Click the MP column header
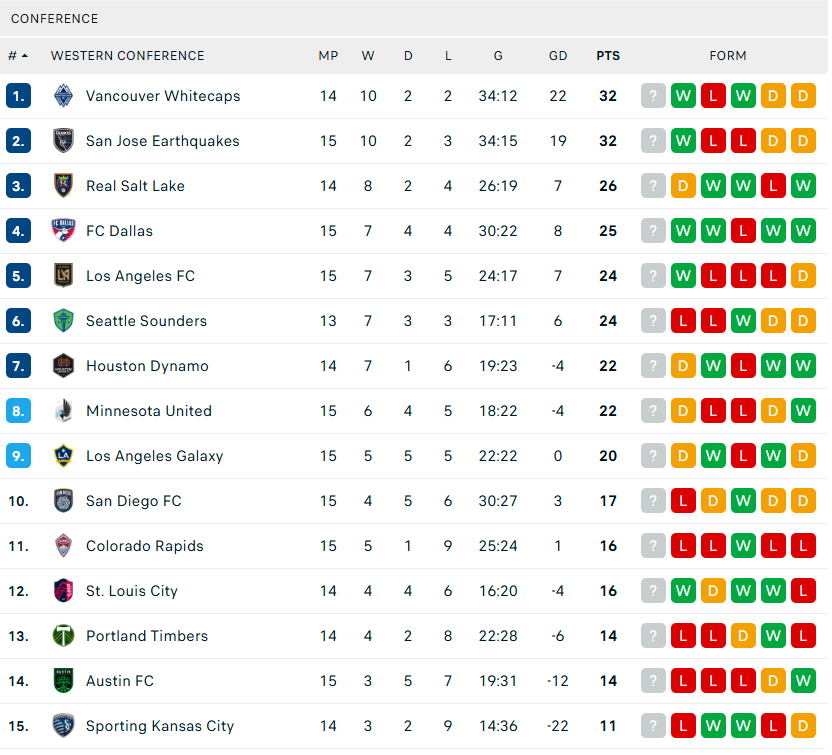This screenshot has width=832, height=755. click(x=328, y=56)
